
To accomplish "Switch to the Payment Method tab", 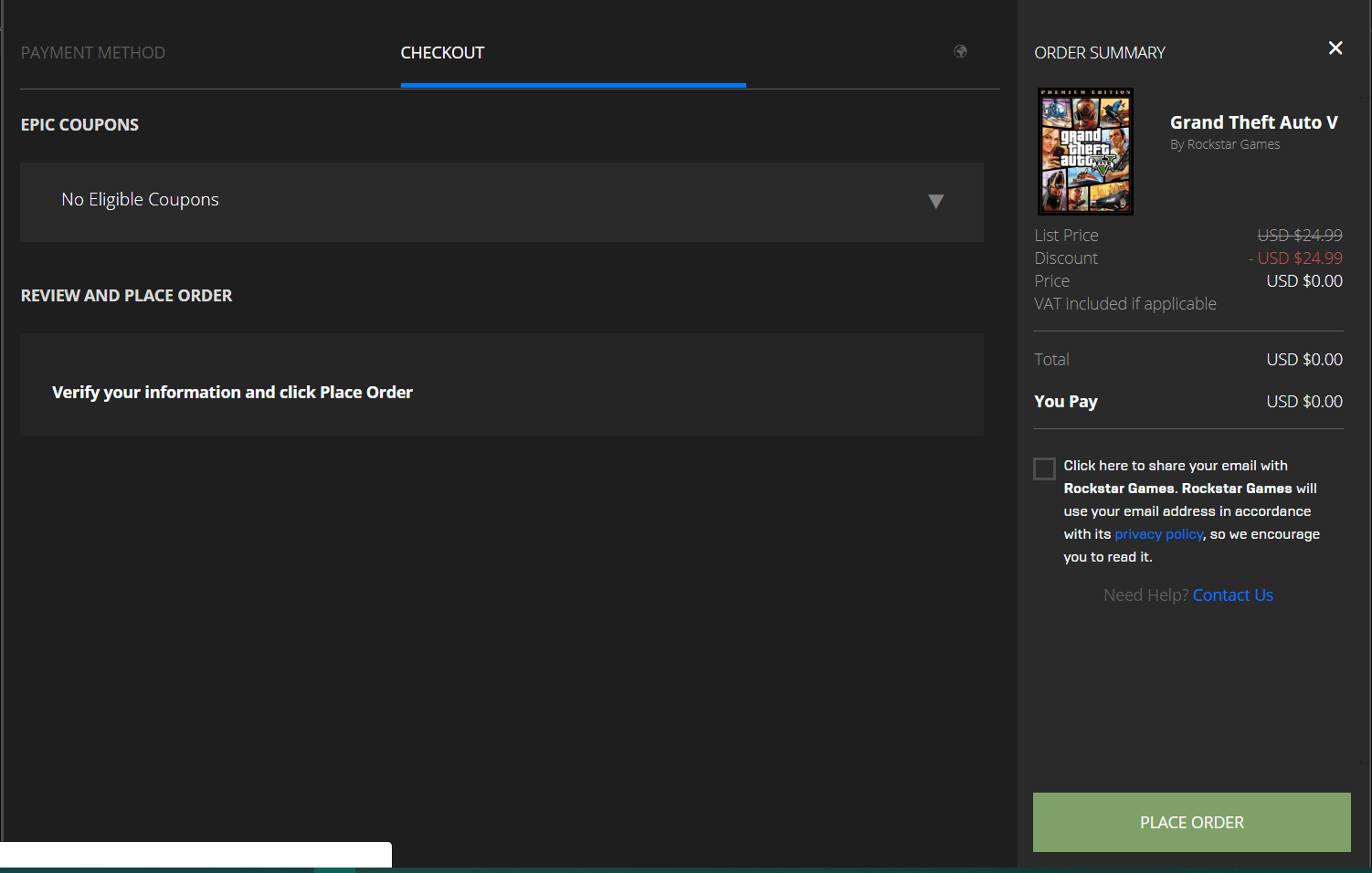I will point(92,52).
